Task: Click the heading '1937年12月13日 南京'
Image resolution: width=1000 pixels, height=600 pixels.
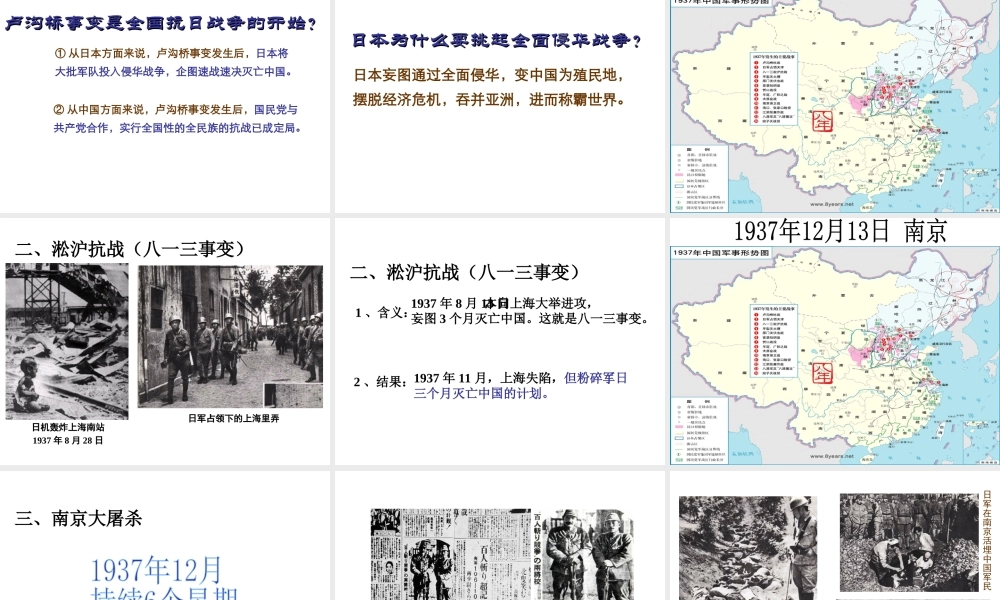Action: 840,231
